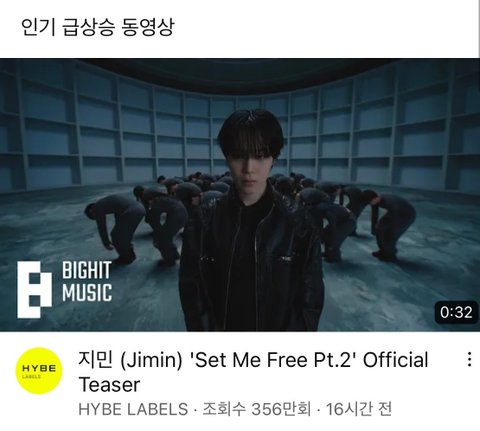Select the '인기 급상승 동영상' section header
The height and width of the screenshot is (431, 480).
pyautogui.click(x=97, y=27)
